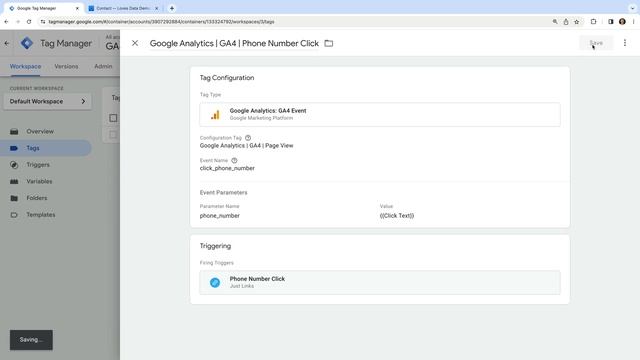The height and width of the screenshot is (360, 640).
Task: Click help icon next to Event Name
Action: pyautogui.click(x=234, y=160)
